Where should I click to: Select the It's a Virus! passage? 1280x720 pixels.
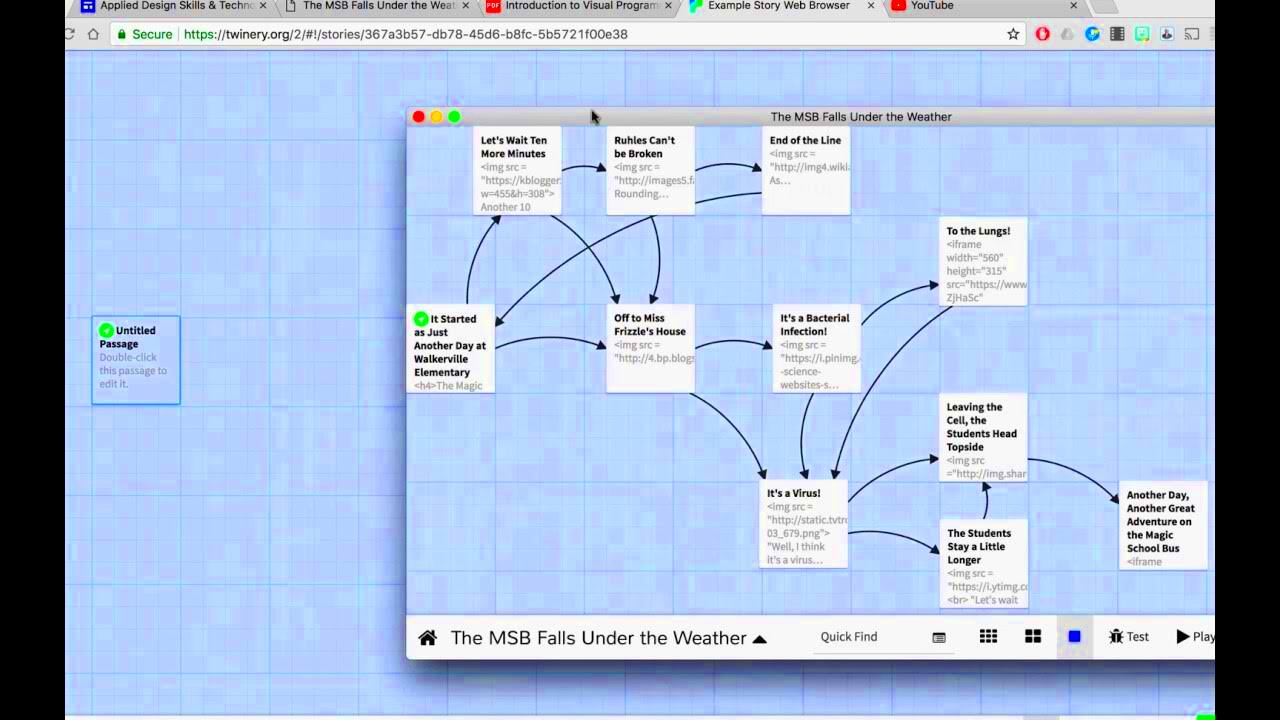(x=804, y=523)
